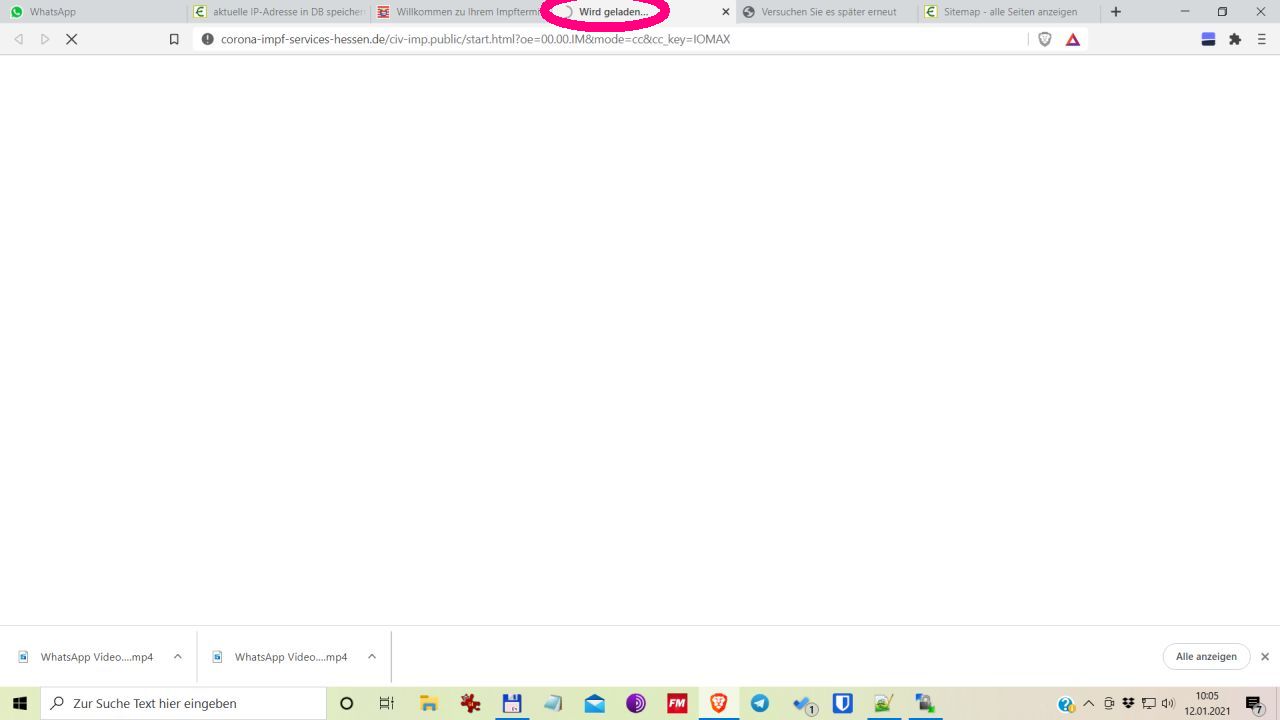
Task: View site information icon in address bar
Action: (x=208, y=39)
